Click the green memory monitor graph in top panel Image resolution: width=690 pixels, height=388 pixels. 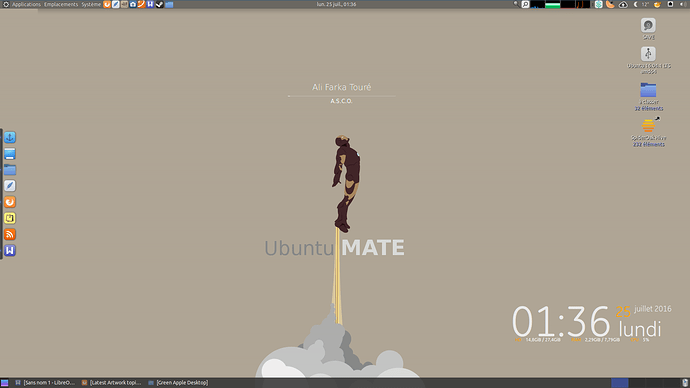point(553,4)
